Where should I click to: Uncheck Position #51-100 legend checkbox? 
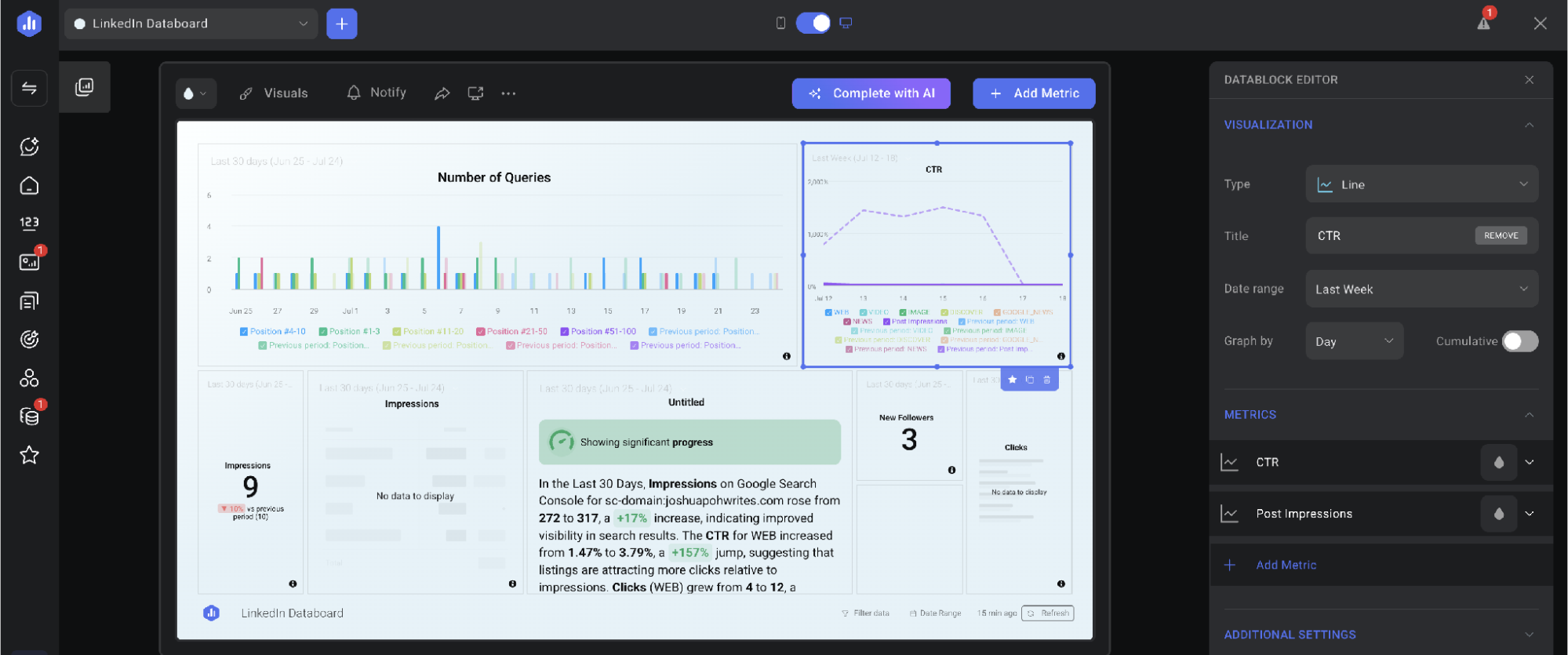[x=565, y=332]
